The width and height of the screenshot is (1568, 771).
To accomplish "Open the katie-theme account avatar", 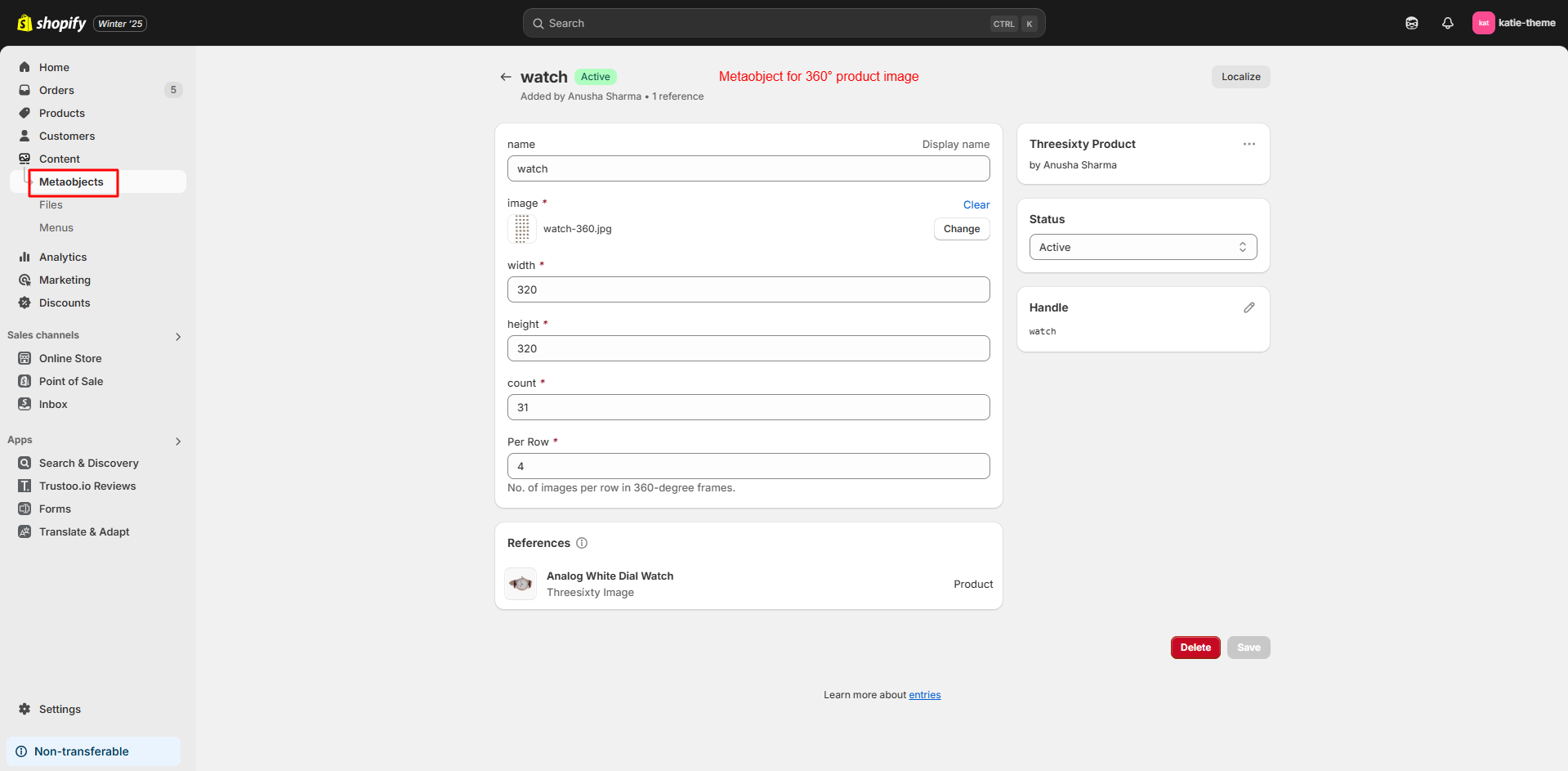I will pyautogui.click(x=1483, y=23).
